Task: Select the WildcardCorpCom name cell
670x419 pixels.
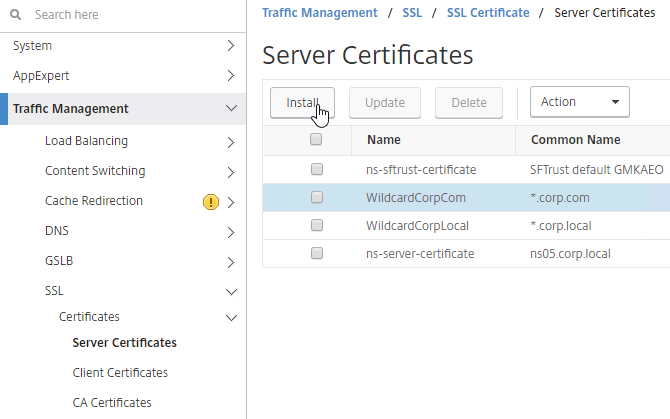Action: tap(416, 198)
